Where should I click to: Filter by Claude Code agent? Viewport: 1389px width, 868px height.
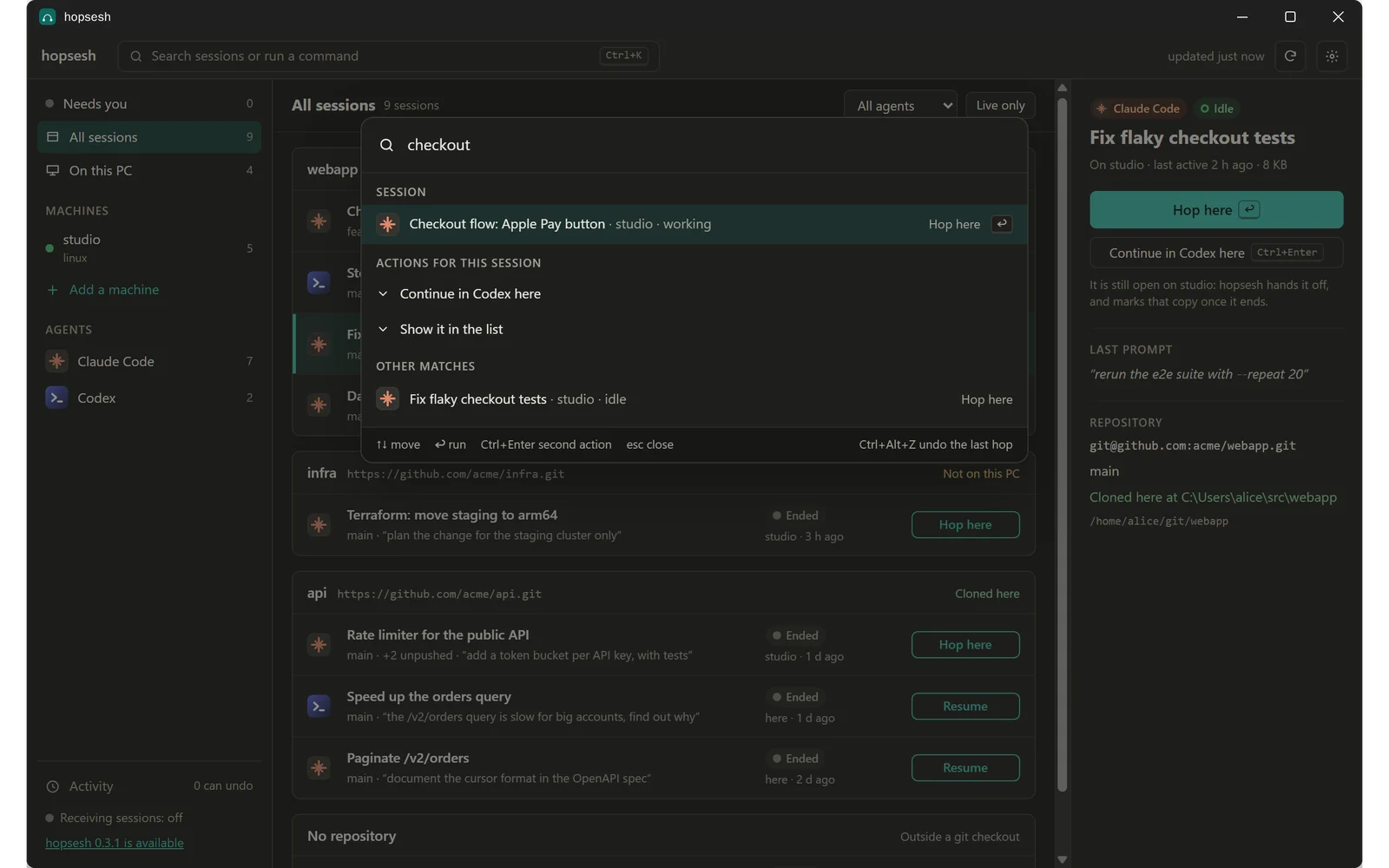(149, 361)
